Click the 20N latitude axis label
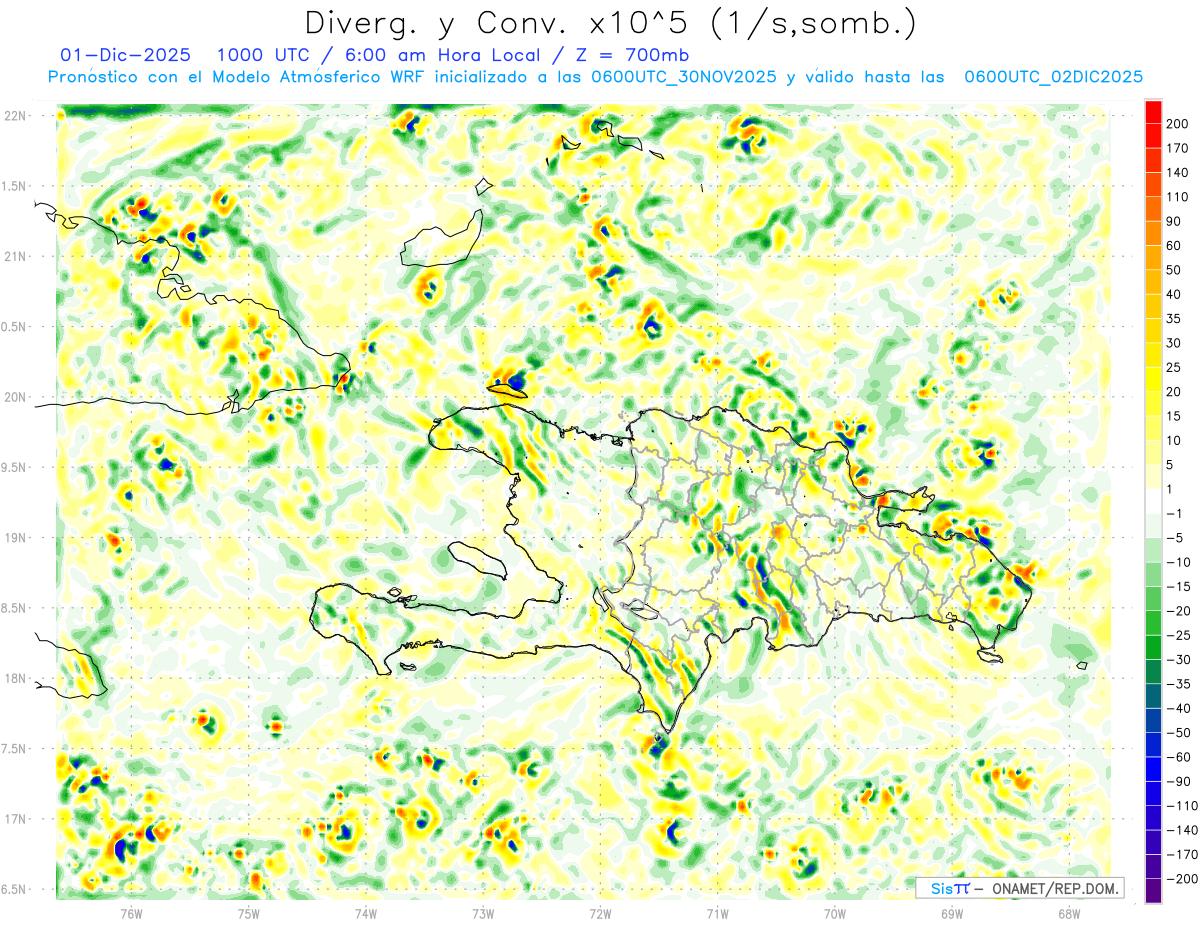 point(14,397)
